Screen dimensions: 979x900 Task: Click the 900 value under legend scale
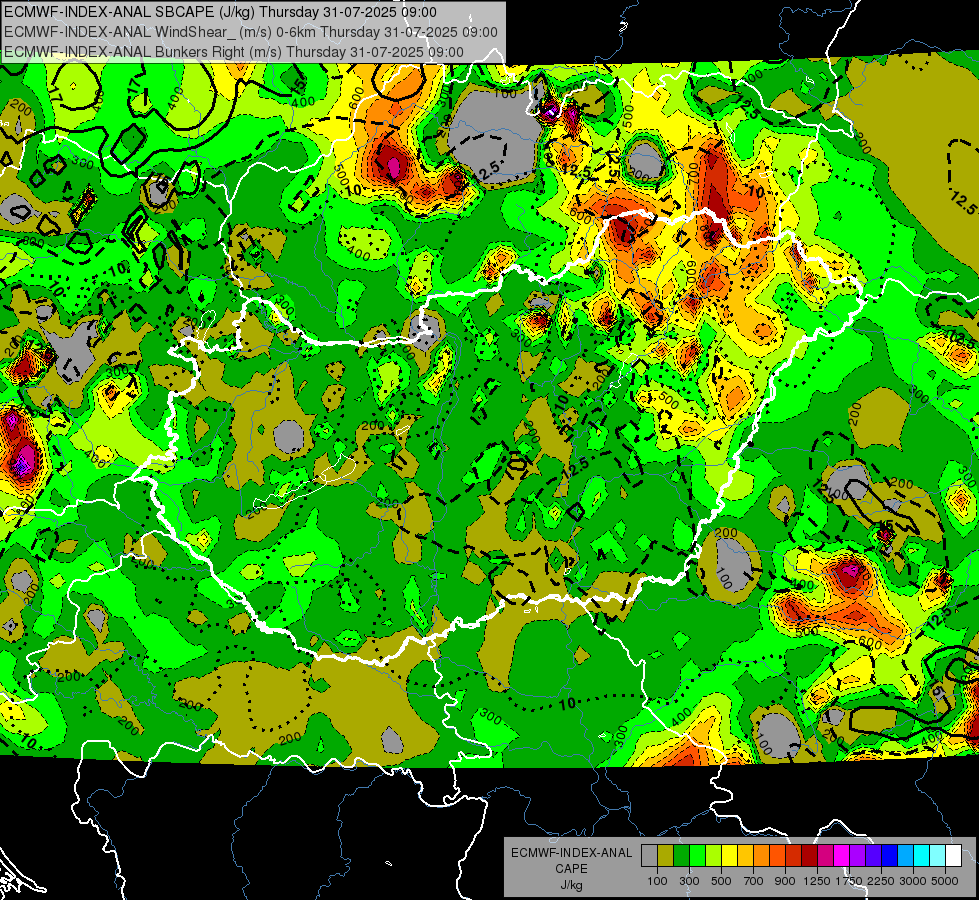[x=785, y=881]
